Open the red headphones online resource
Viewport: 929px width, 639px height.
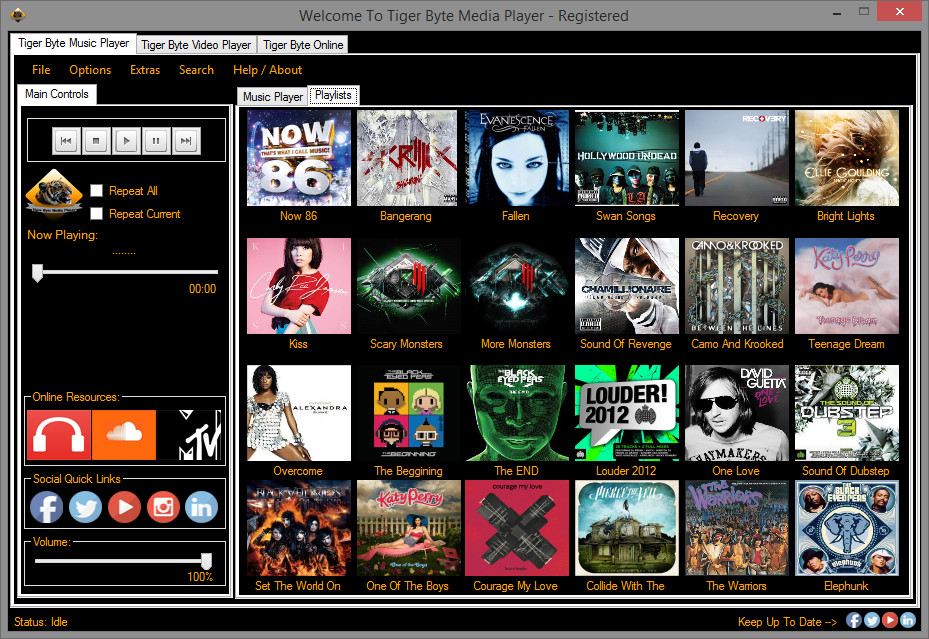[x=59, y=435]
